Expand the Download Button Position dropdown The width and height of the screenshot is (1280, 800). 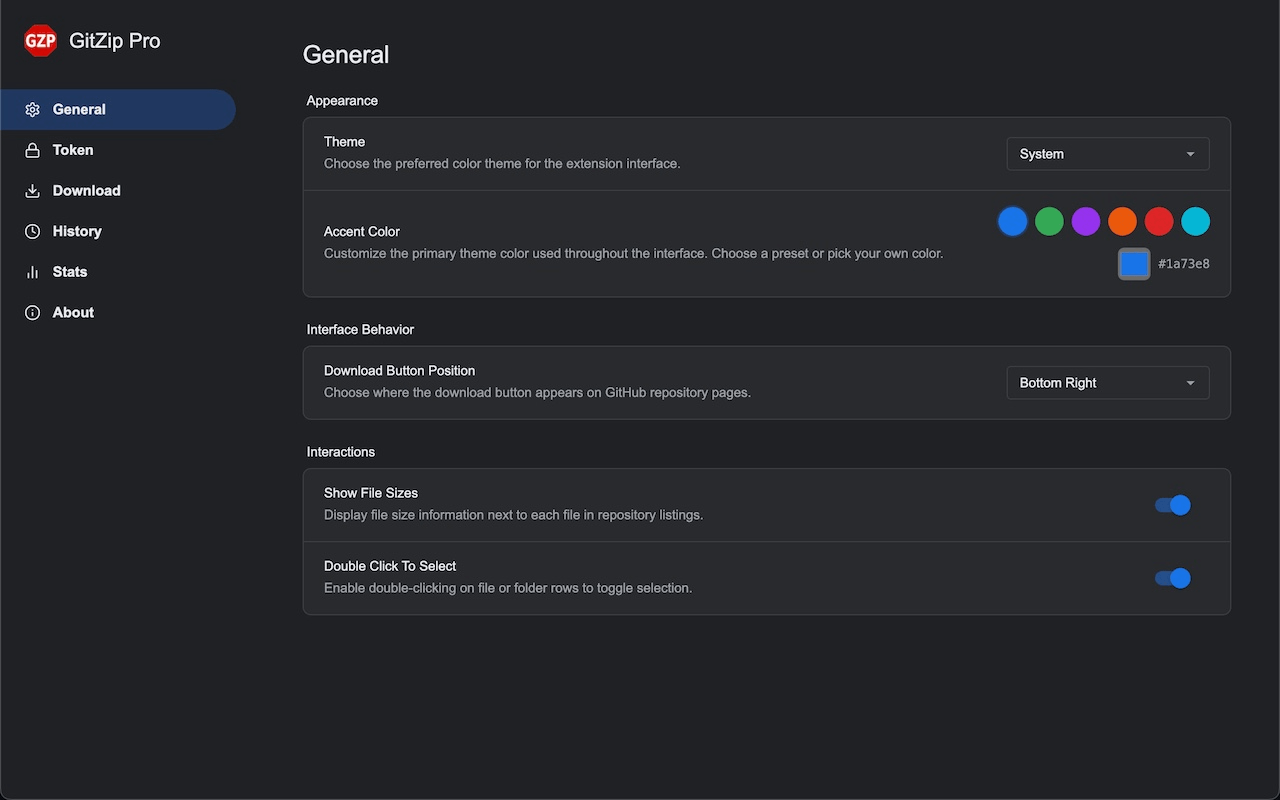1108,383
